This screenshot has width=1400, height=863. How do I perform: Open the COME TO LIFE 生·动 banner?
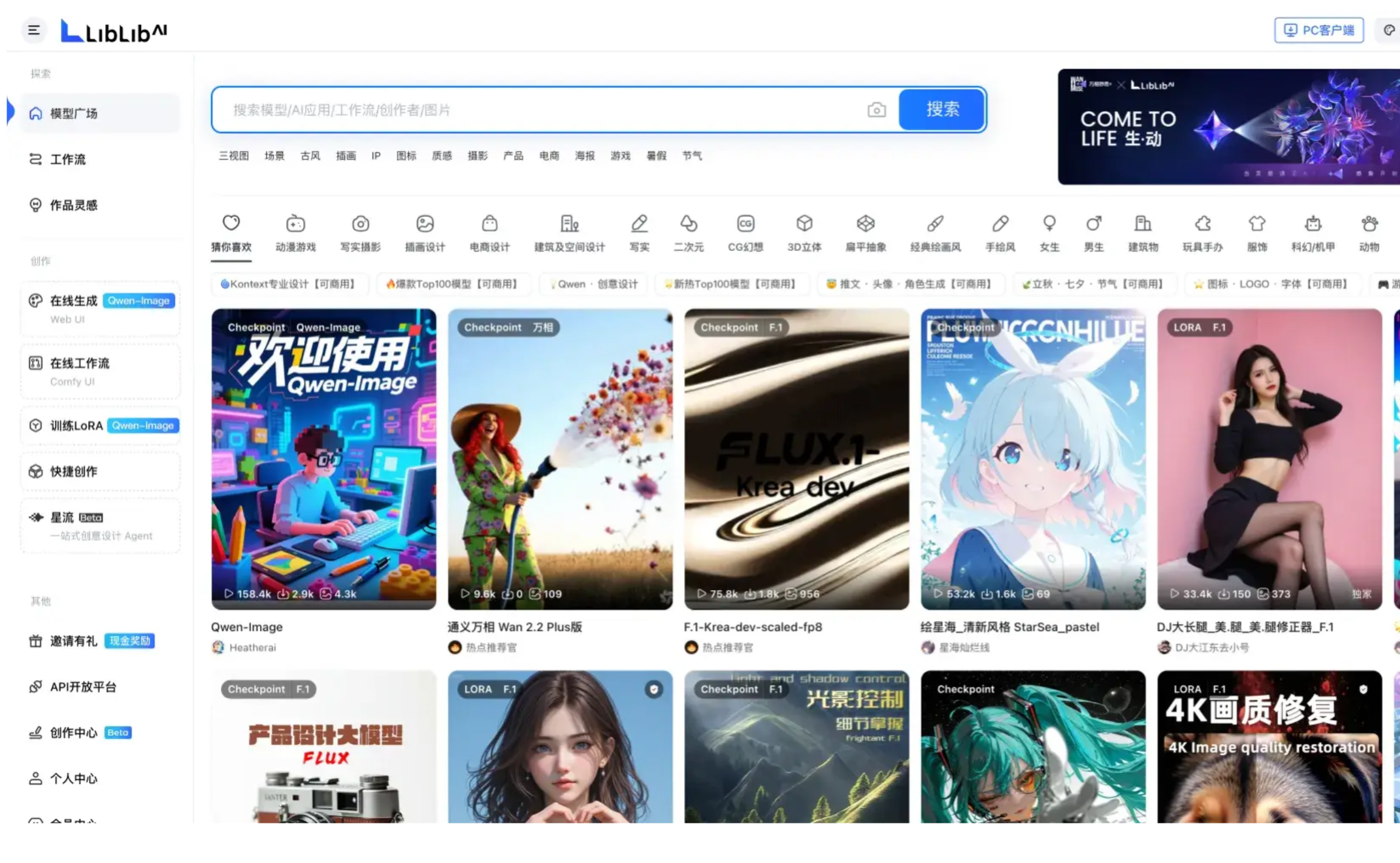(1229, 126)
